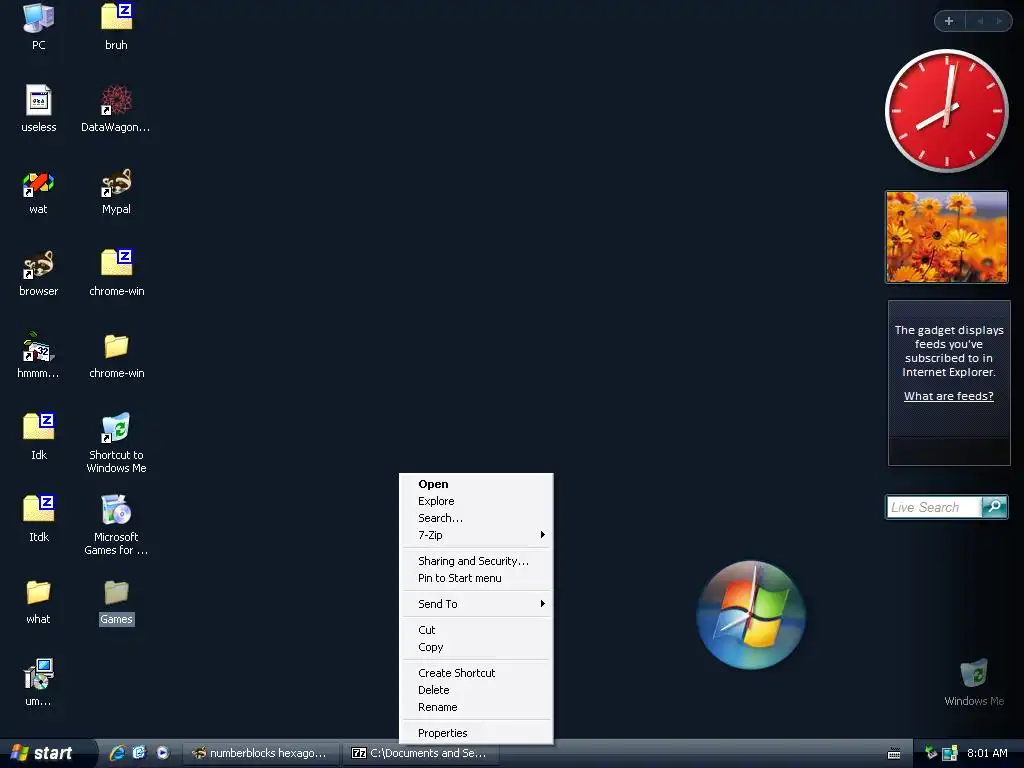Click the red analog clock gadget

(946, 111)
